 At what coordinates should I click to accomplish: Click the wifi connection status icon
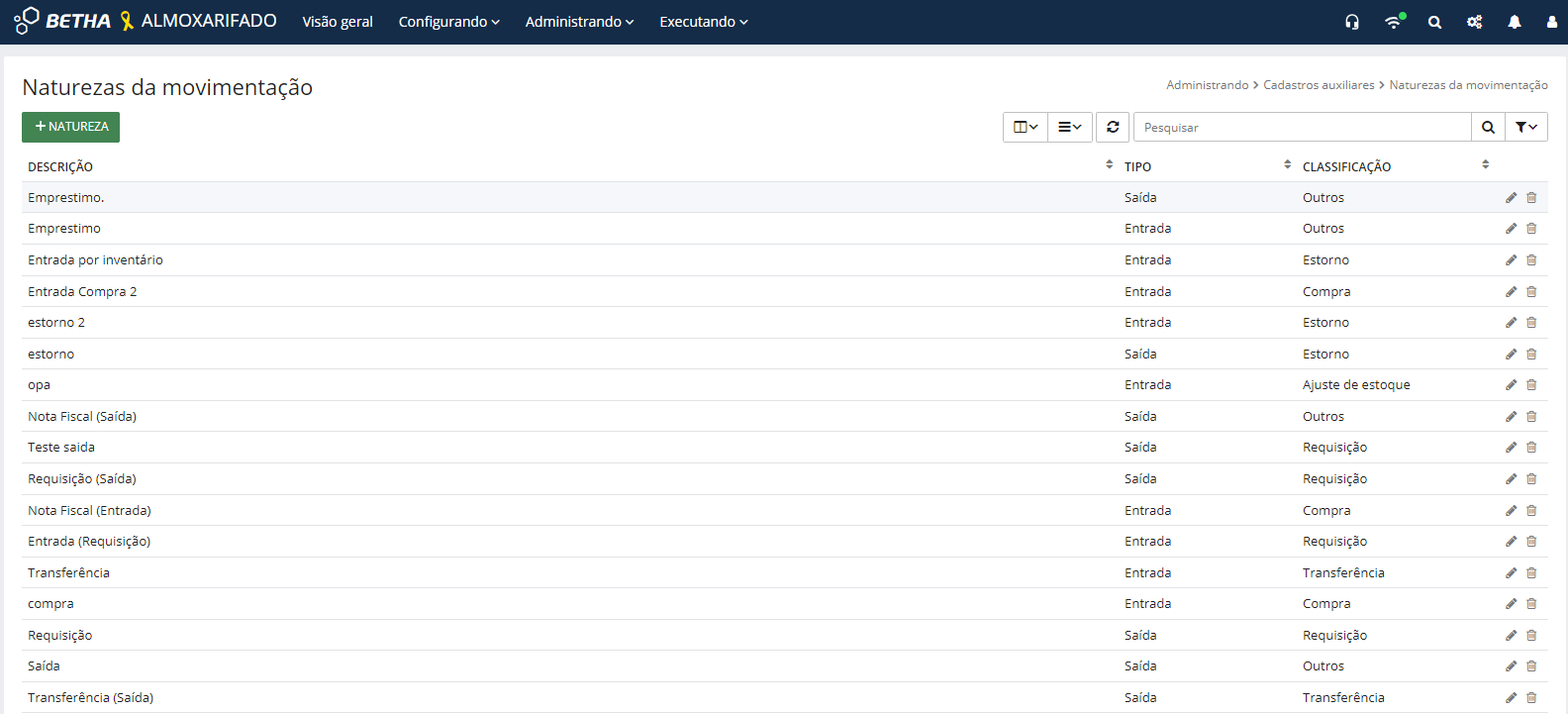tap(1394, 22)
